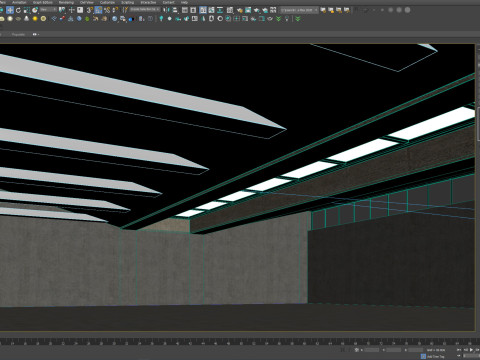Viewport: 480px width, 360px height.
Task: Go to the start frame
Action: click(459, 350)
